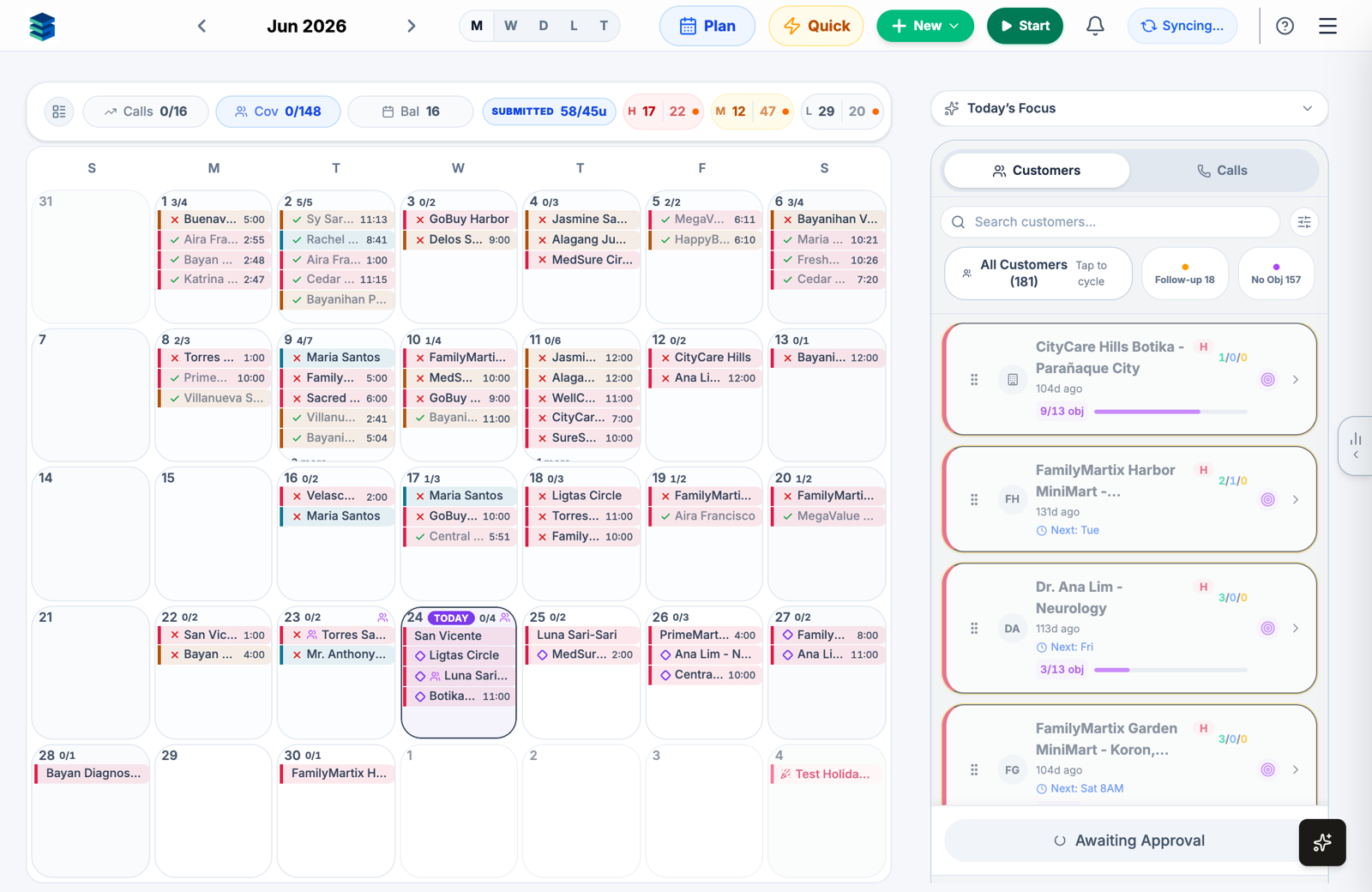
Task: Click the AI sparkle floating button
Action: click(x=1322, y=842)
